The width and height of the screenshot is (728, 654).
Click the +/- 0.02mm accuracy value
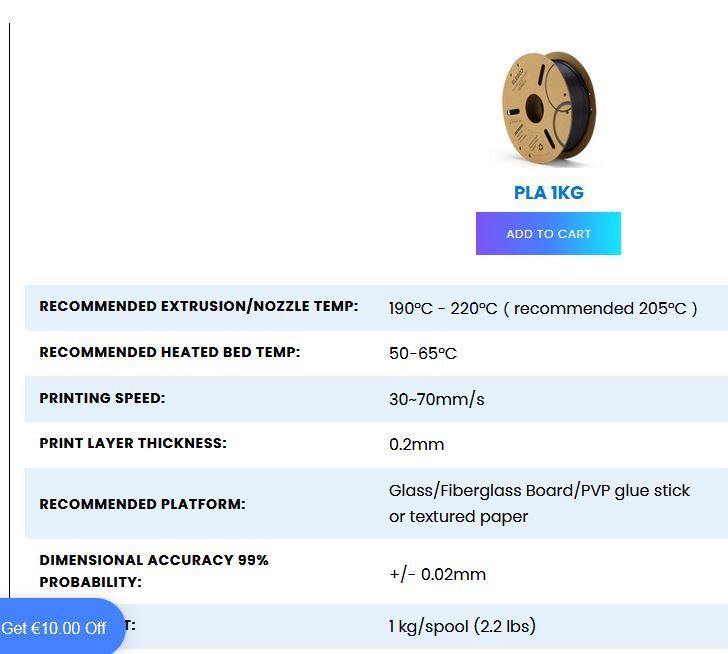[437, 575]
